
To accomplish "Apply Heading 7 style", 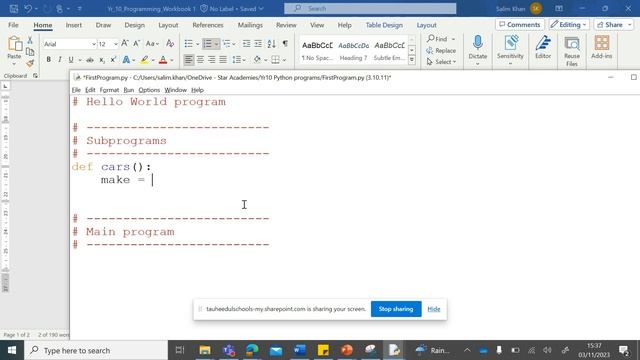I will coord(353,51).
